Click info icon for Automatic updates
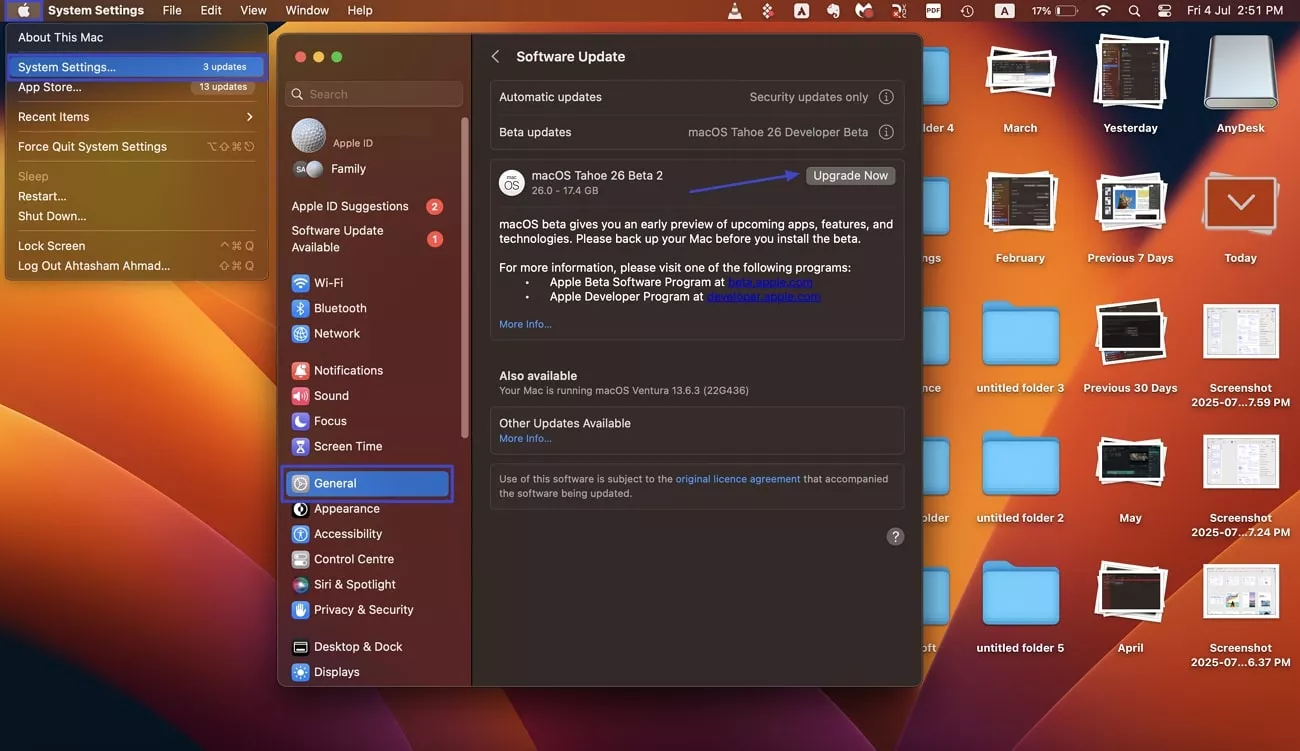This screenshot has height=751, width=1300. coord(886,97)
